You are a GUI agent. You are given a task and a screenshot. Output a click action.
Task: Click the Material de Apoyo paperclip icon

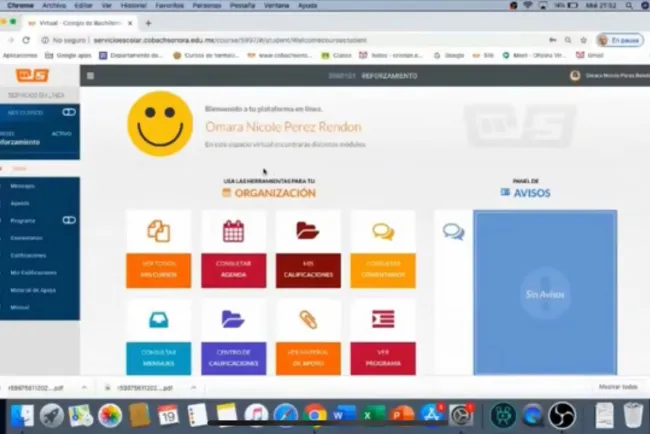[308, 320]
